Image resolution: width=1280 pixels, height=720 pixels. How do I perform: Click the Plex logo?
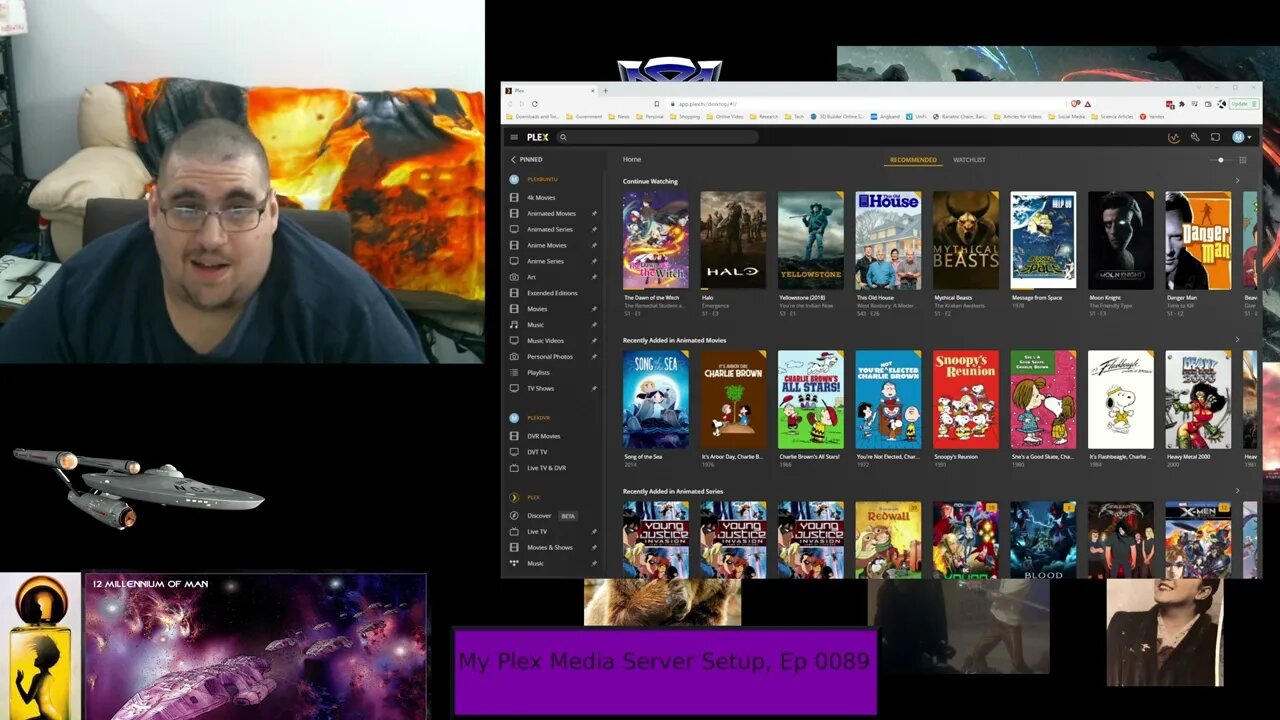[x=538, y=137]
